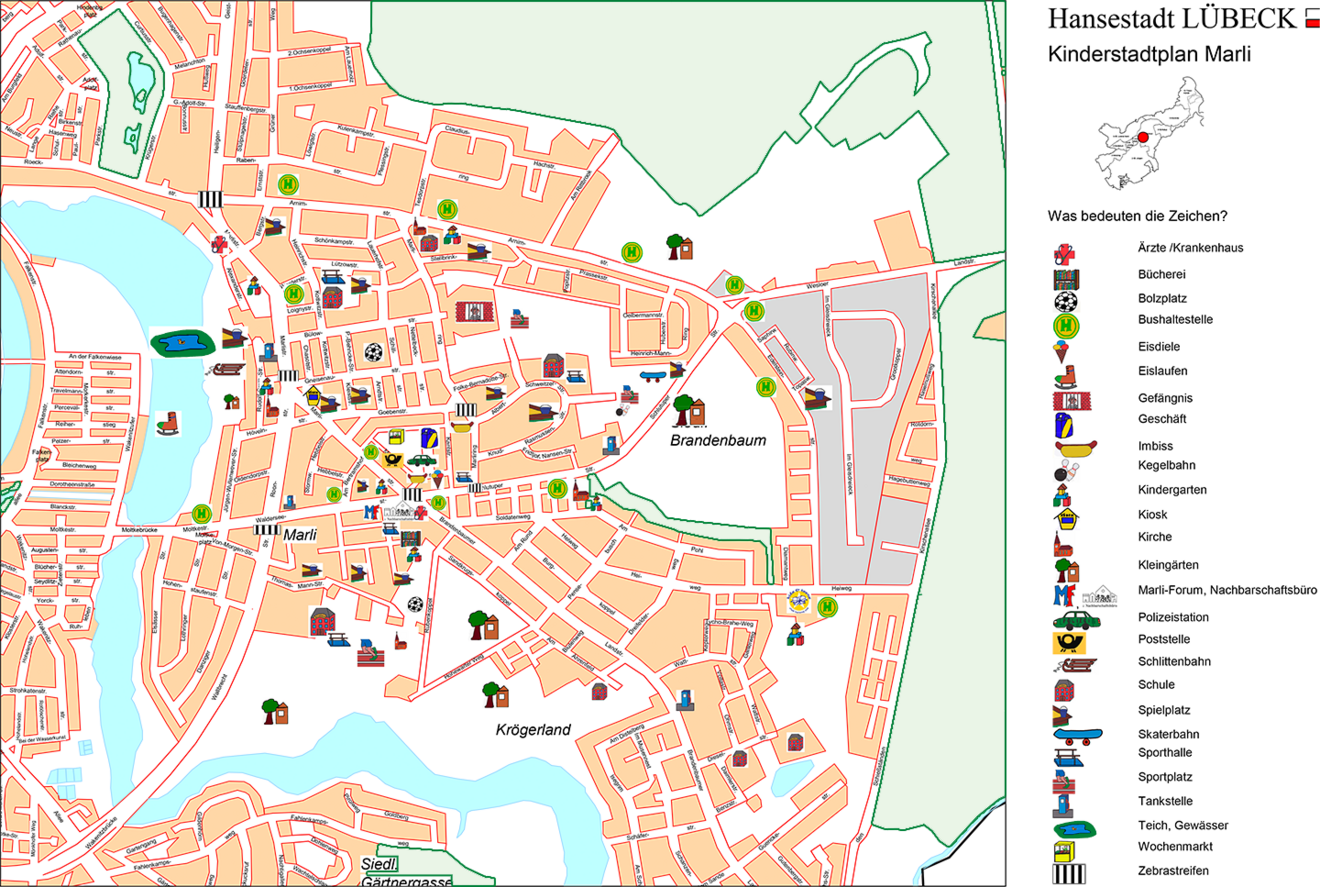
Task: Click the Krögerland district label
Action: tap(533, 730)
